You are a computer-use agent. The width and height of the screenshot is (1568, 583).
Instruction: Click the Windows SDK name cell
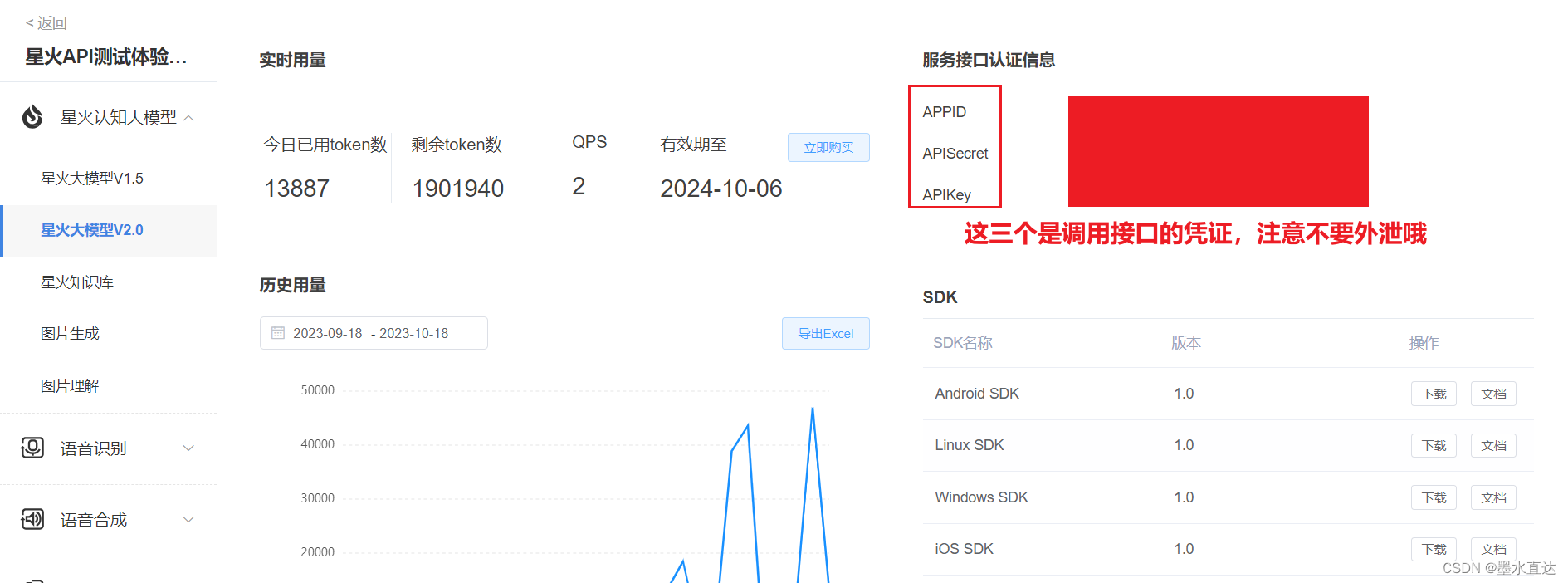(981, 497)
